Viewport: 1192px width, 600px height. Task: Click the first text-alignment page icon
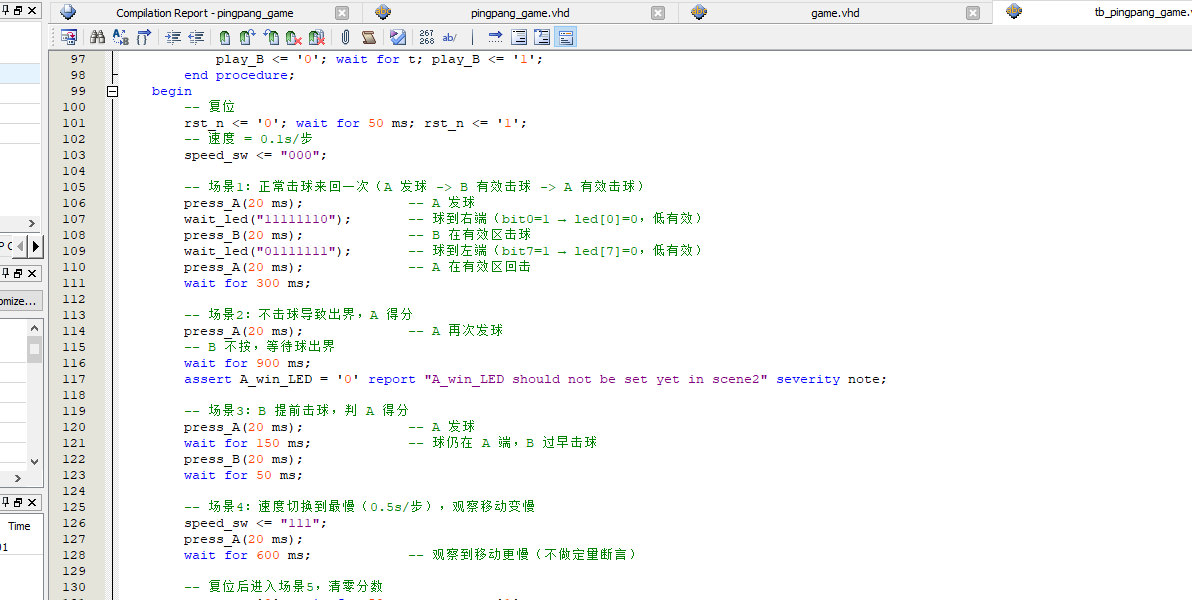[518, 37]
